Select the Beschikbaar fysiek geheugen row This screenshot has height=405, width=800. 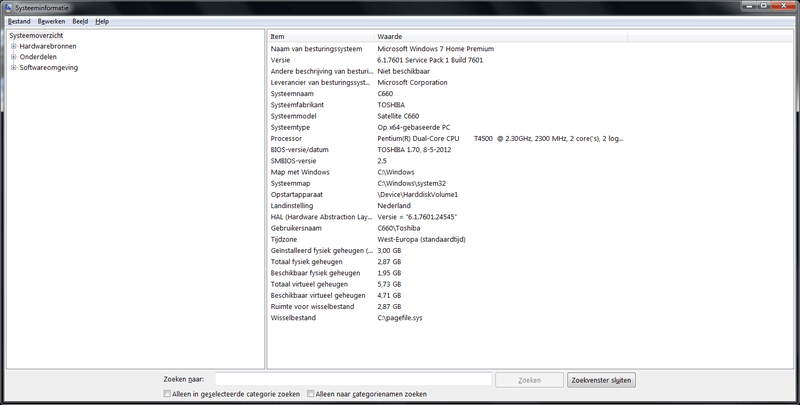click(447, 273)
